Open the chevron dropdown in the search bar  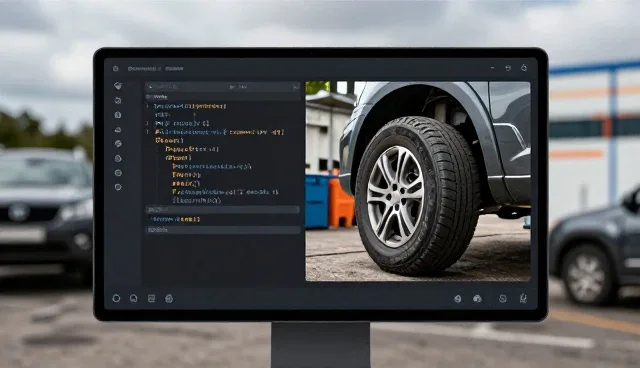(x=295, y=87)
